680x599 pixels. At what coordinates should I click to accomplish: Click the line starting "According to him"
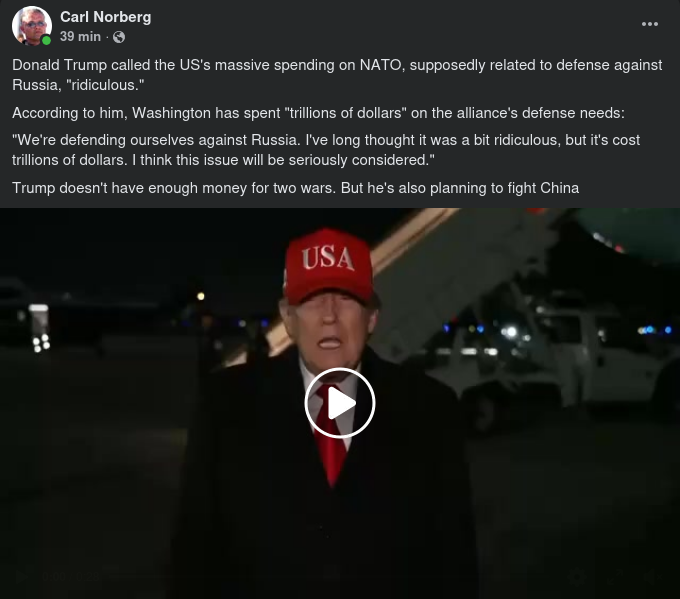pos(318,113)
